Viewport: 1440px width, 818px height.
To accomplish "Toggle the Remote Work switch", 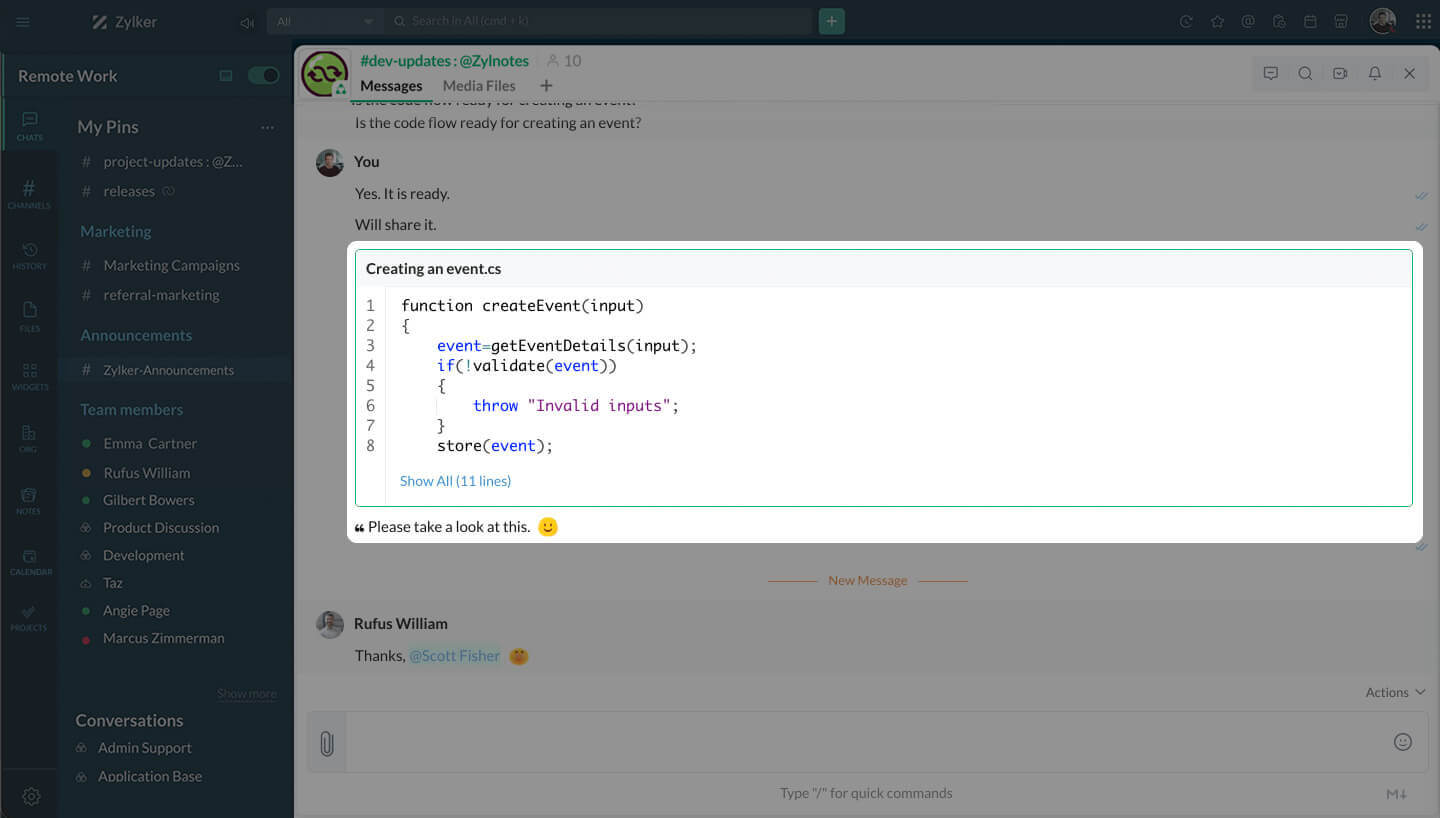I will (x=263, y=75).
